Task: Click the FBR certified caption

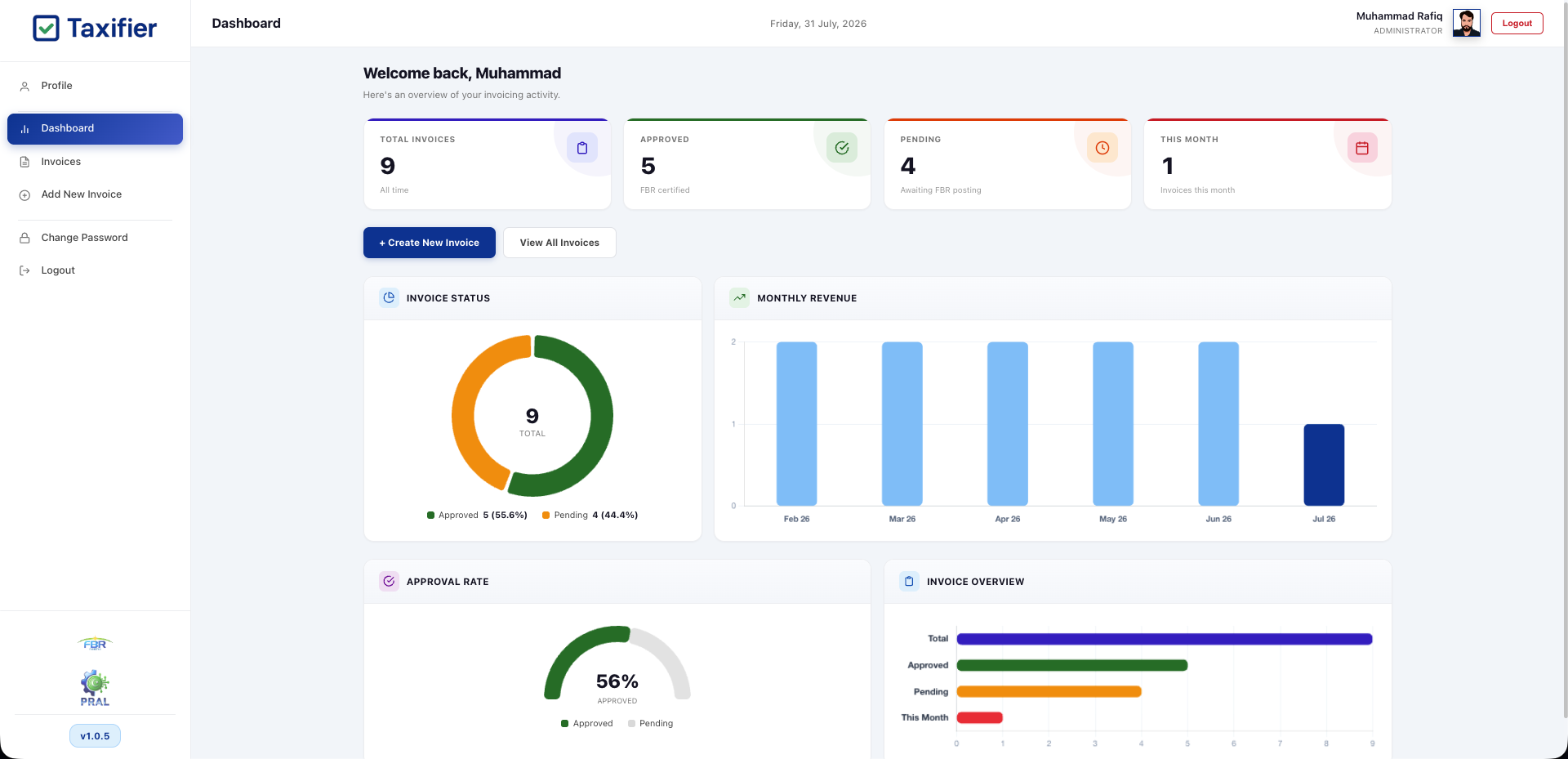Action: (665, 190)
